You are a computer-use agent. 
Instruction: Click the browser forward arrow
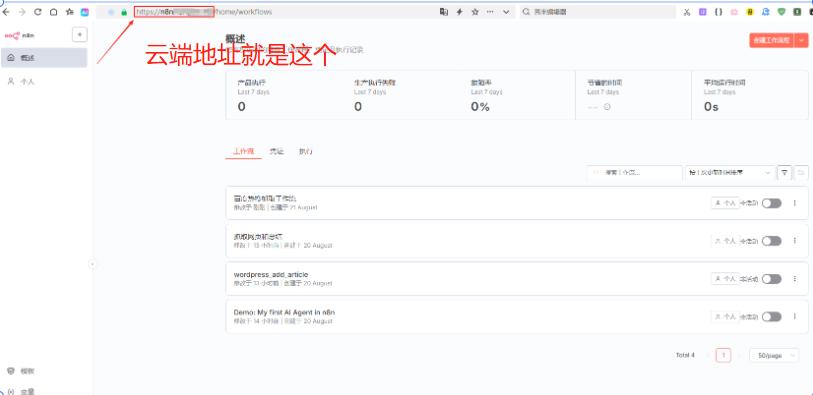pyautogui.click(x=22, y=12)
